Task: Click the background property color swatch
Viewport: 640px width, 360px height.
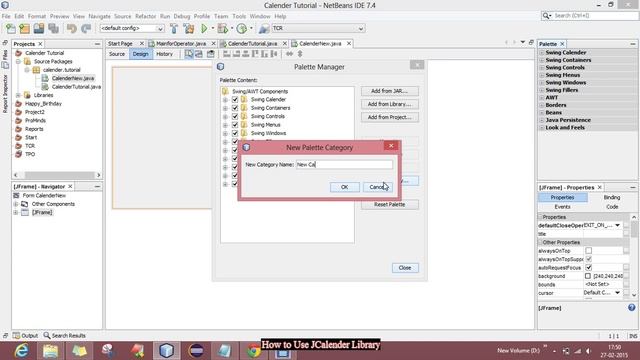Action: pos(588,276)
